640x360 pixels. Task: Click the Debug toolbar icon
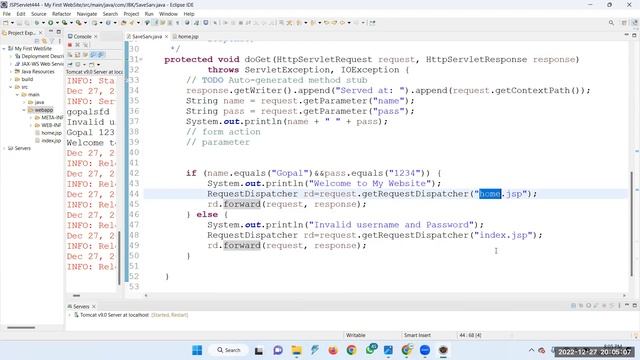coord(37,23)
